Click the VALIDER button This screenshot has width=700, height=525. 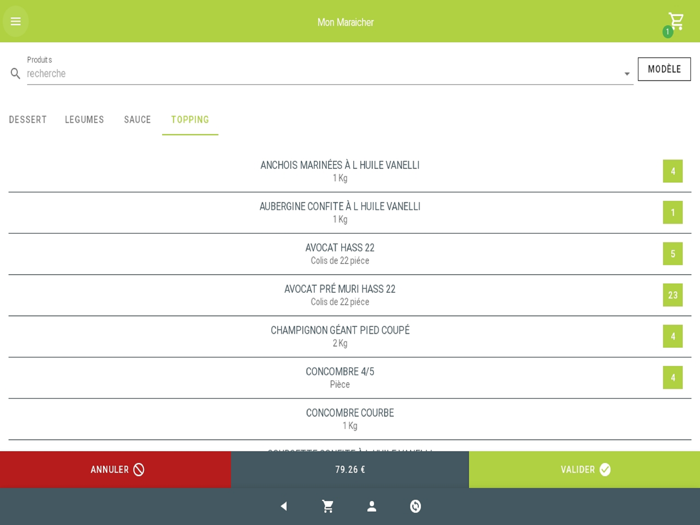pos(584,469)
